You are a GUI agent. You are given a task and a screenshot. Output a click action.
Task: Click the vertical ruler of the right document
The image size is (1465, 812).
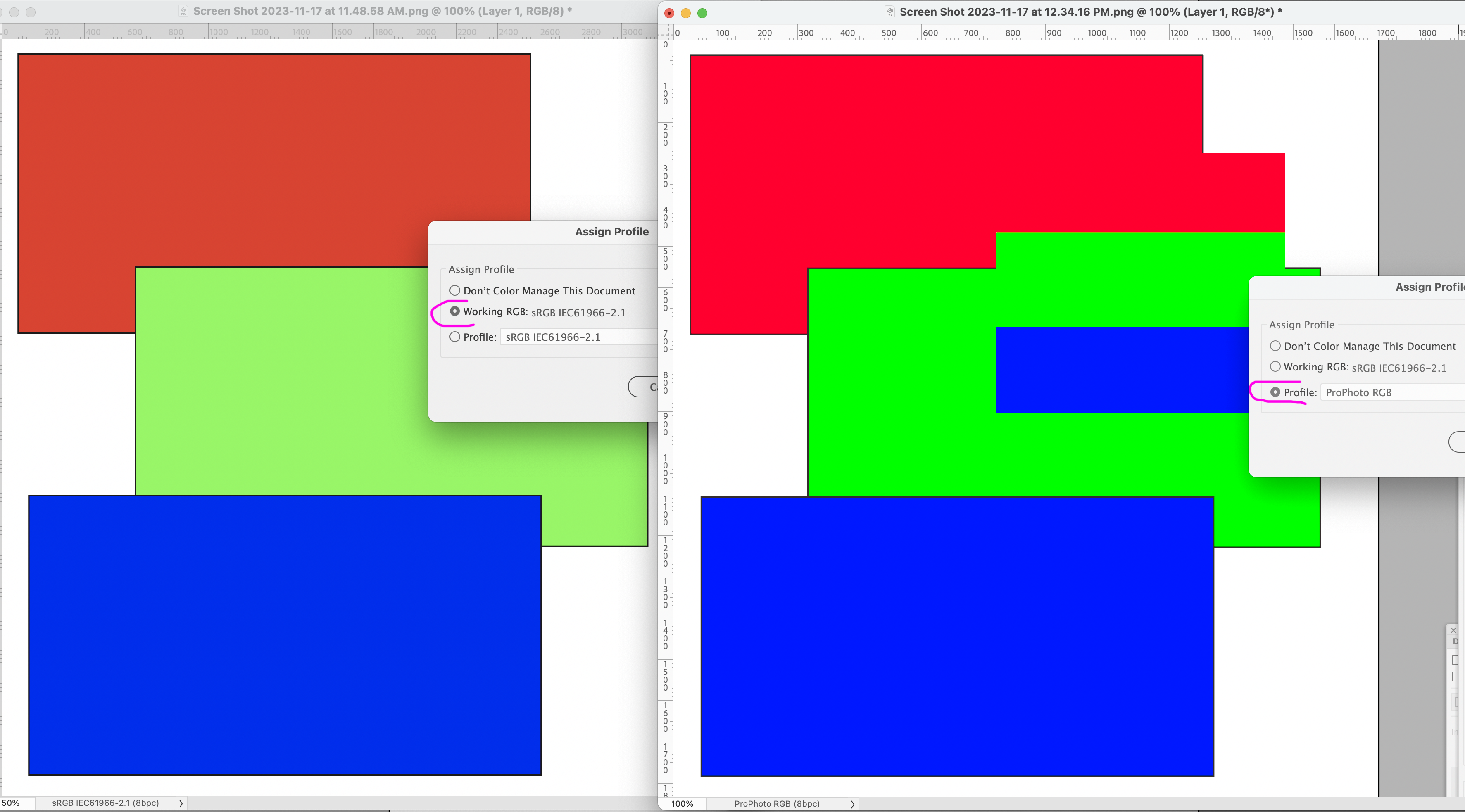(x=665, y=398)
